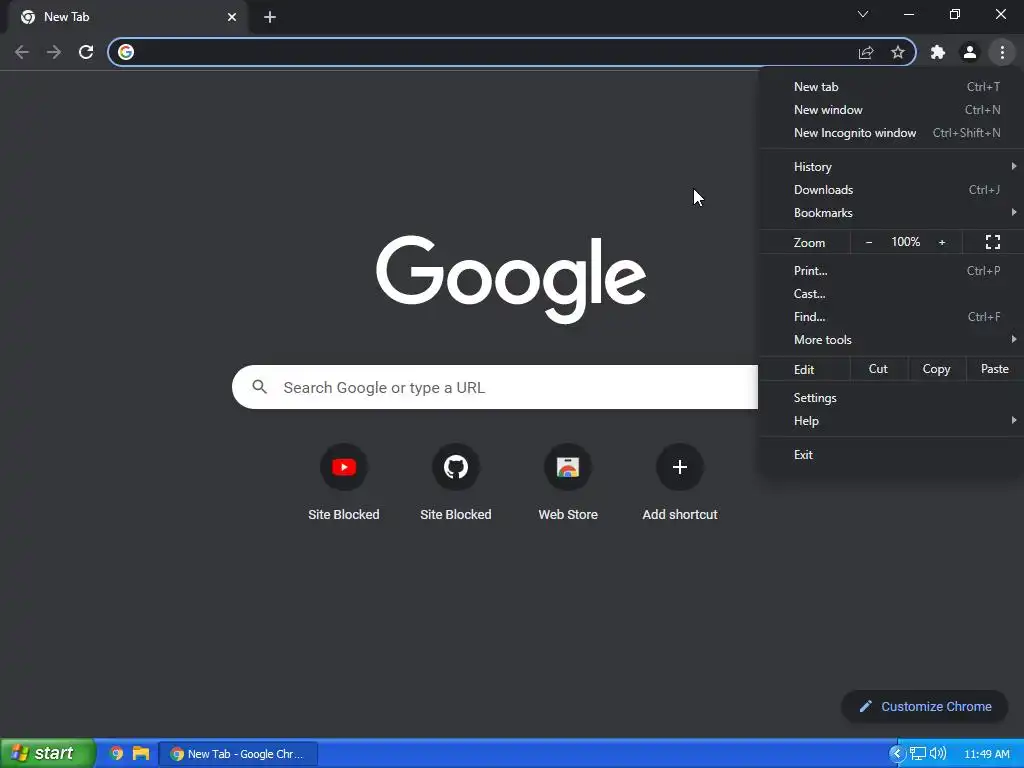Select New Tab - Google Chrome taskbar button
This screenshot has height=768, width=1024.
click(238, 754)
